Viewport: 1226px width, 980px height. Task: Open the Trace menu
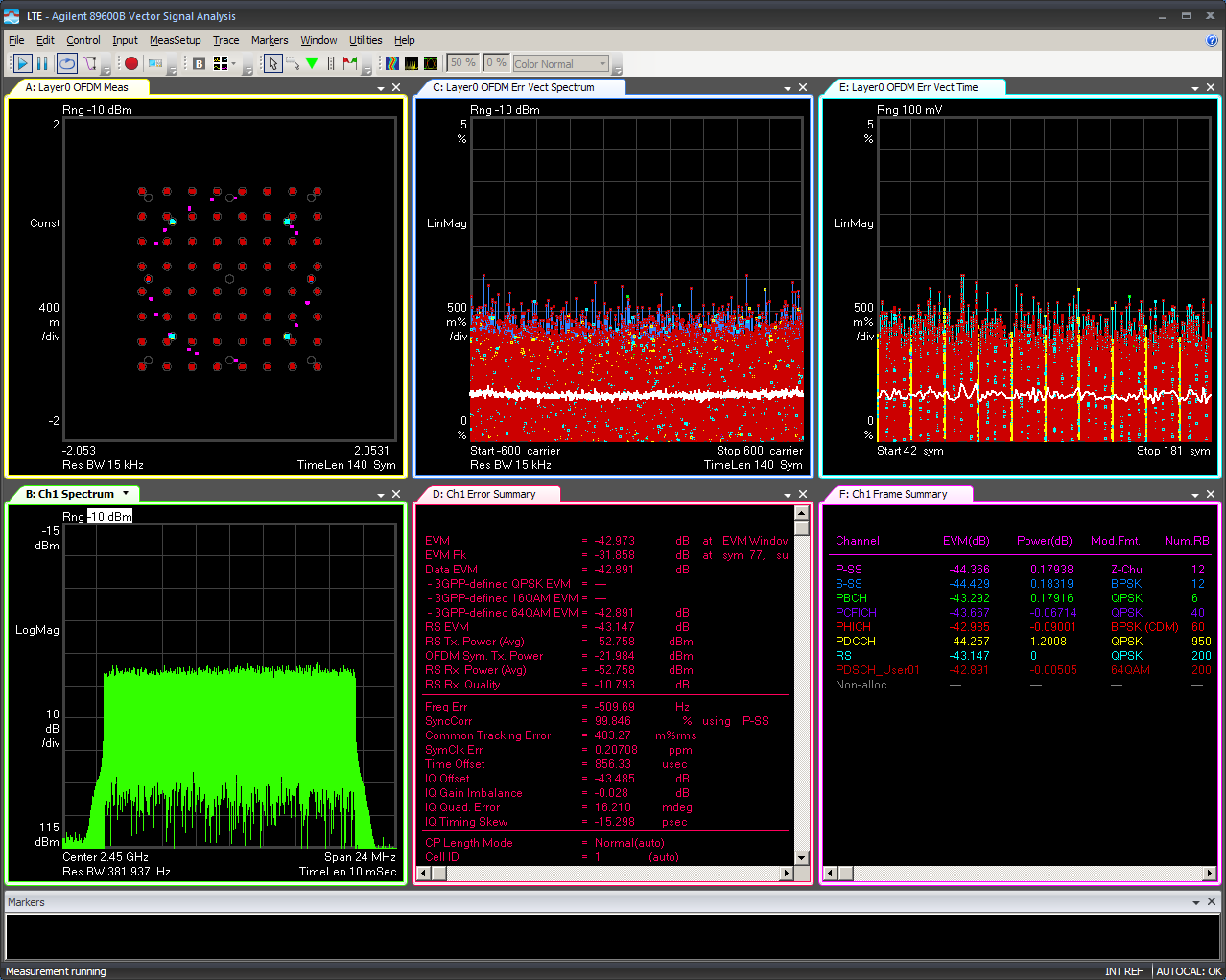pos(226,40)
